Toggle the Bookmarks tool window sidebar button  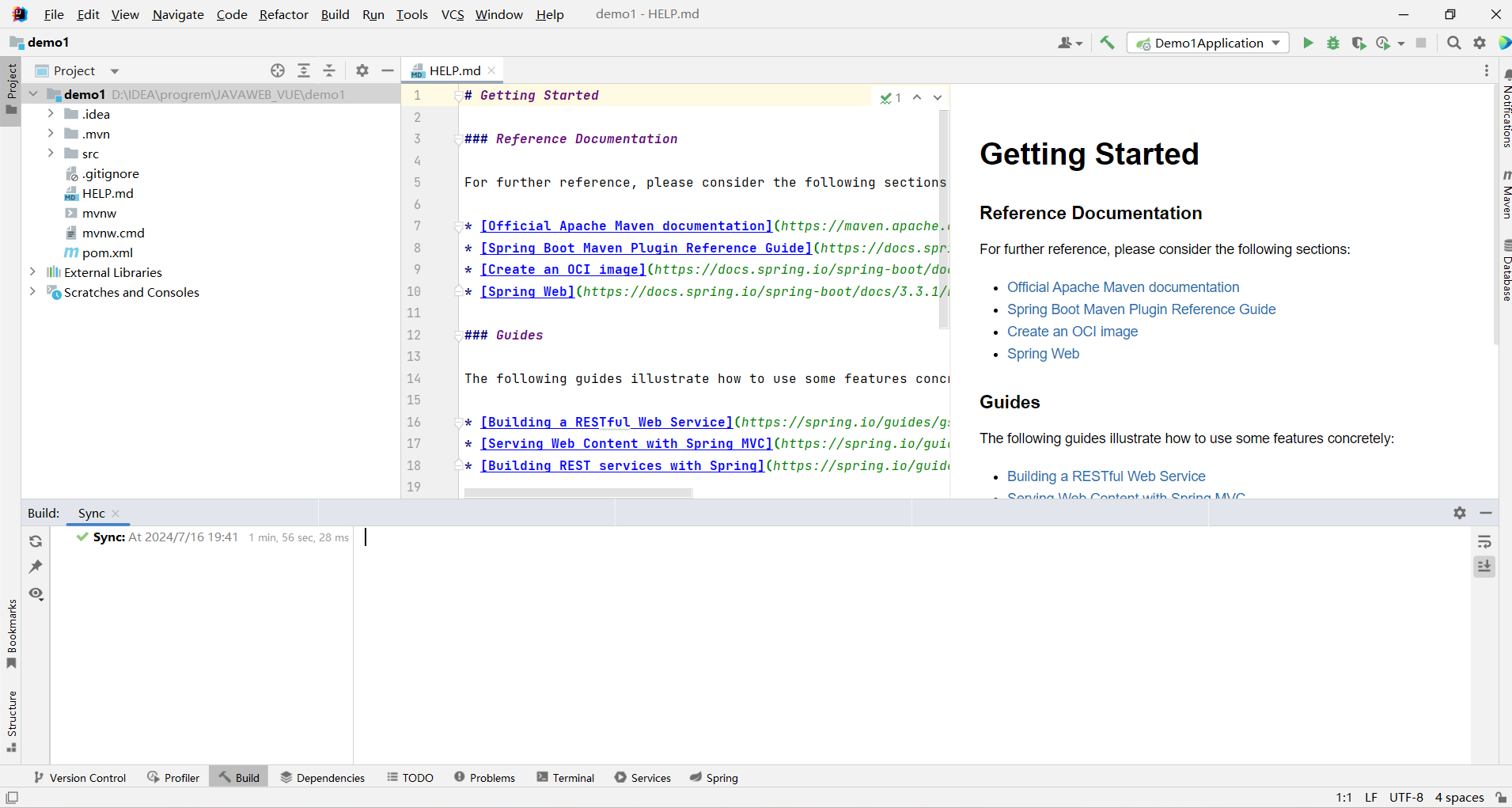(x=11, y=634)
